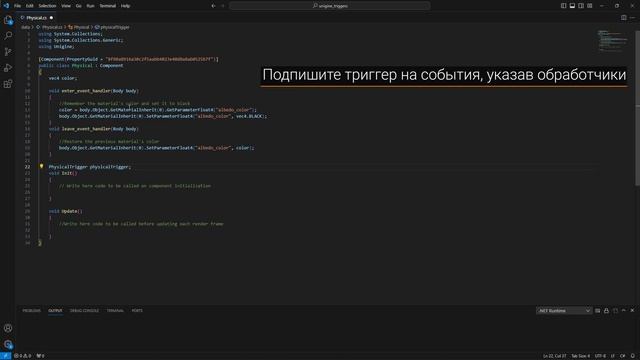Viewport: 640px width, 360px height.
Task: Click Ln 22, Col 37 cursor position
Action: (x=554, y=356)
